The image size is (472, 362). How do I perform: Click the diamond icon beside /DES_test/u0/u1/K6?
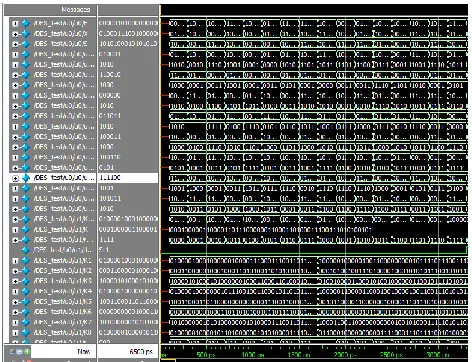[x=26, y=312]
